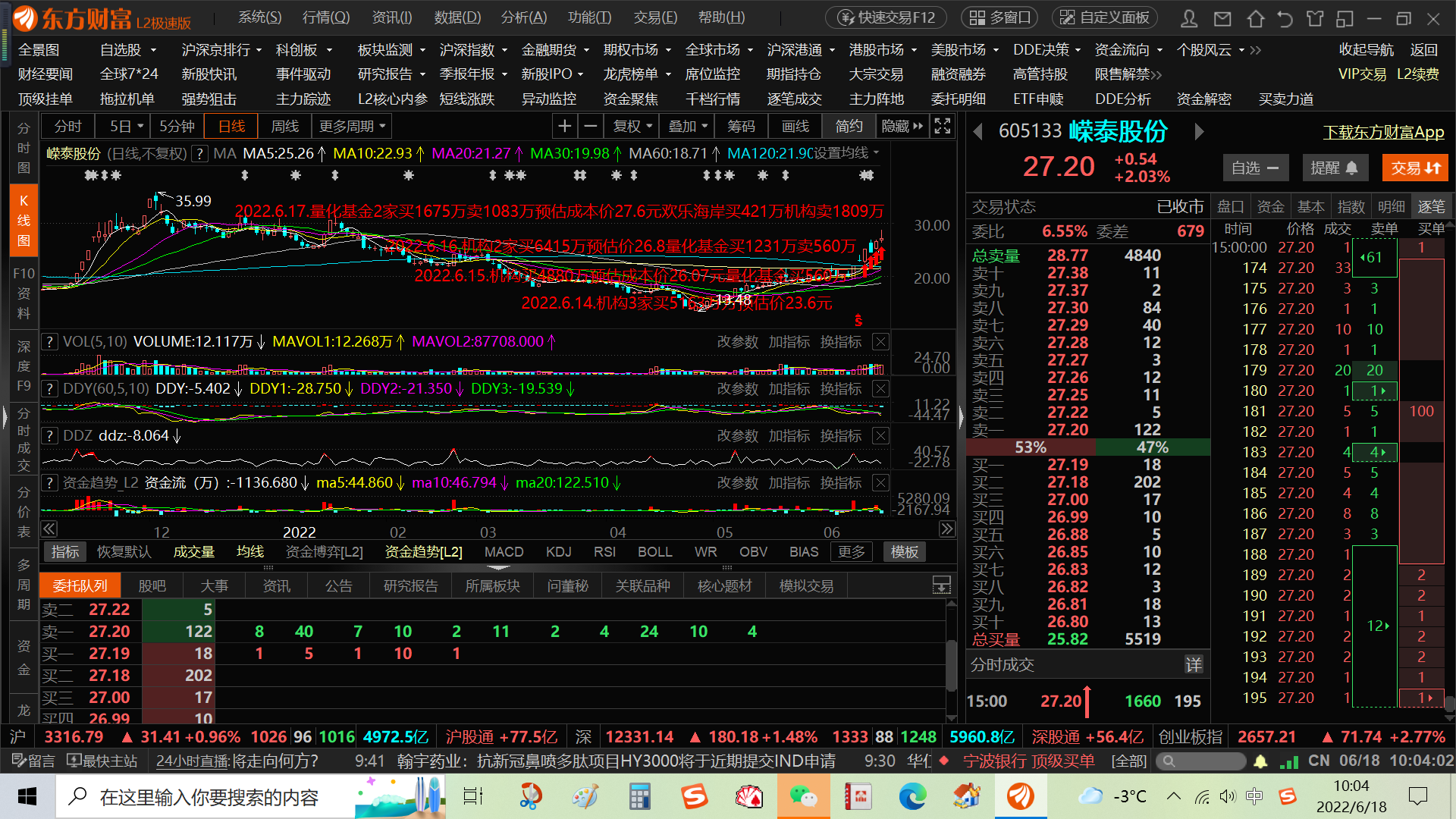Toggle 成交量 indicator

click(194, 552)
